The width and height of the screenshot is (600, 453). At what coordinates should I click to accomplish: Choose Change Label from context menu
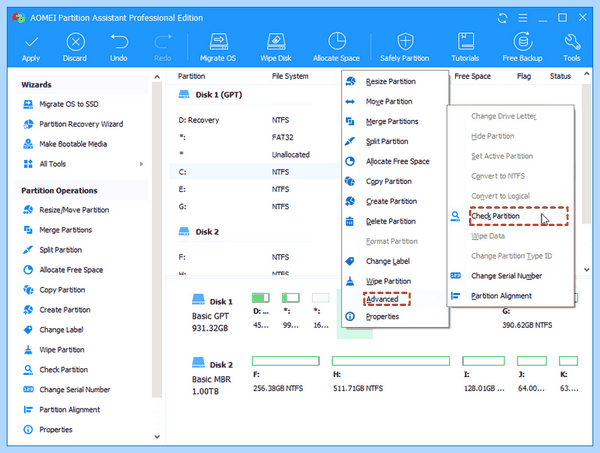point(395,261)
